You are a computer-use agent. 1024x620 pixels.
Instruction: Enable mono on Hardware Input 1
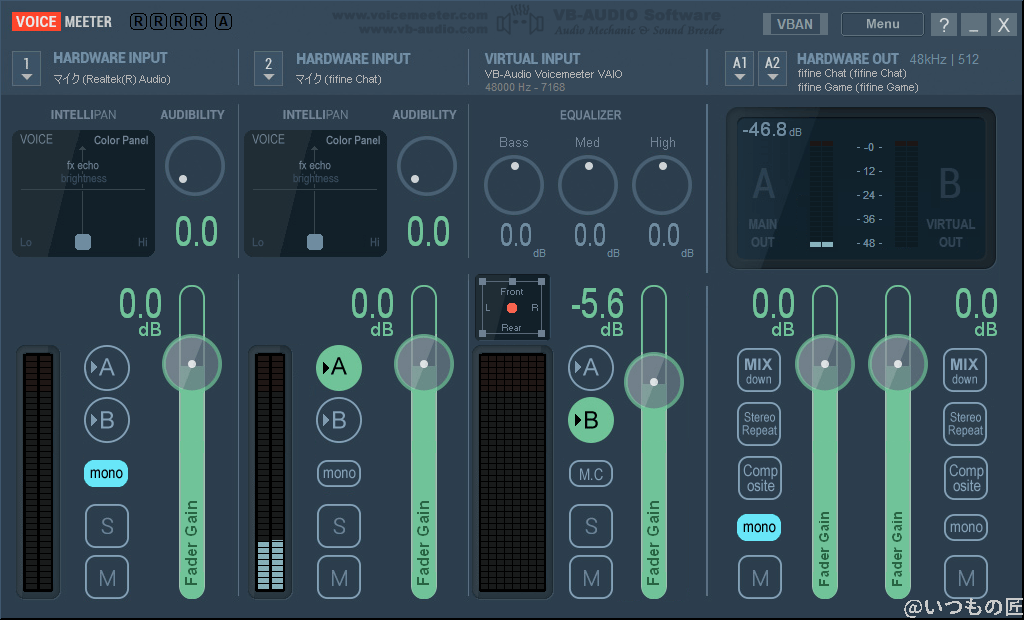tap(106, 473)
